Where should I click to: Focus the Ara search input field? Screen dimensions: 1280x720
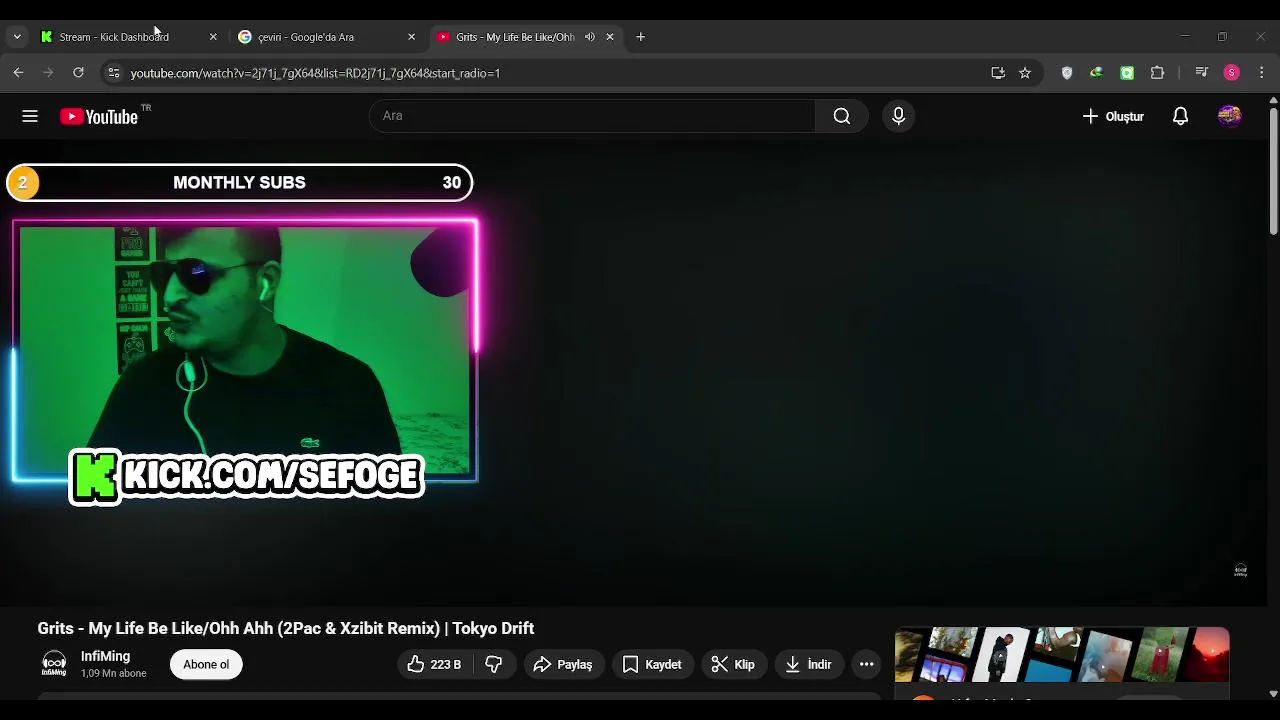click(x=592, y=116)
